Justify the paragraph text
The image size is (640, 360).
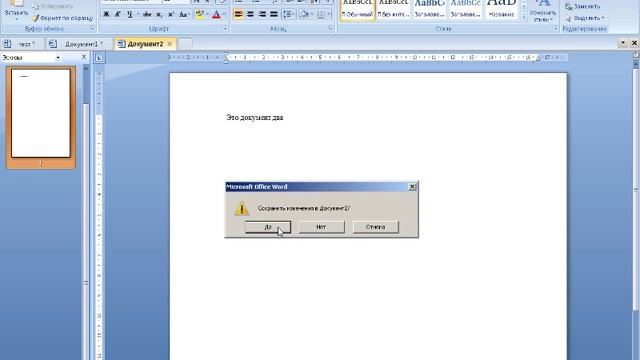point(274,14)
